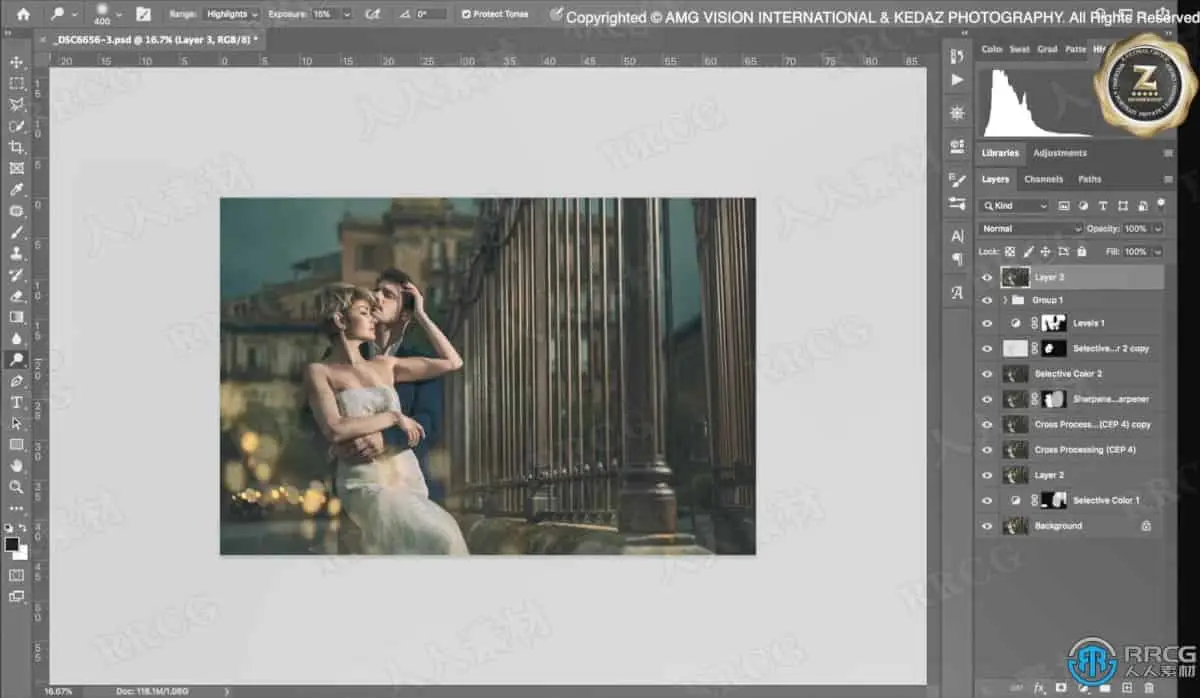
Task: Click the Home icon in options bar
Action: coord(23,14)
